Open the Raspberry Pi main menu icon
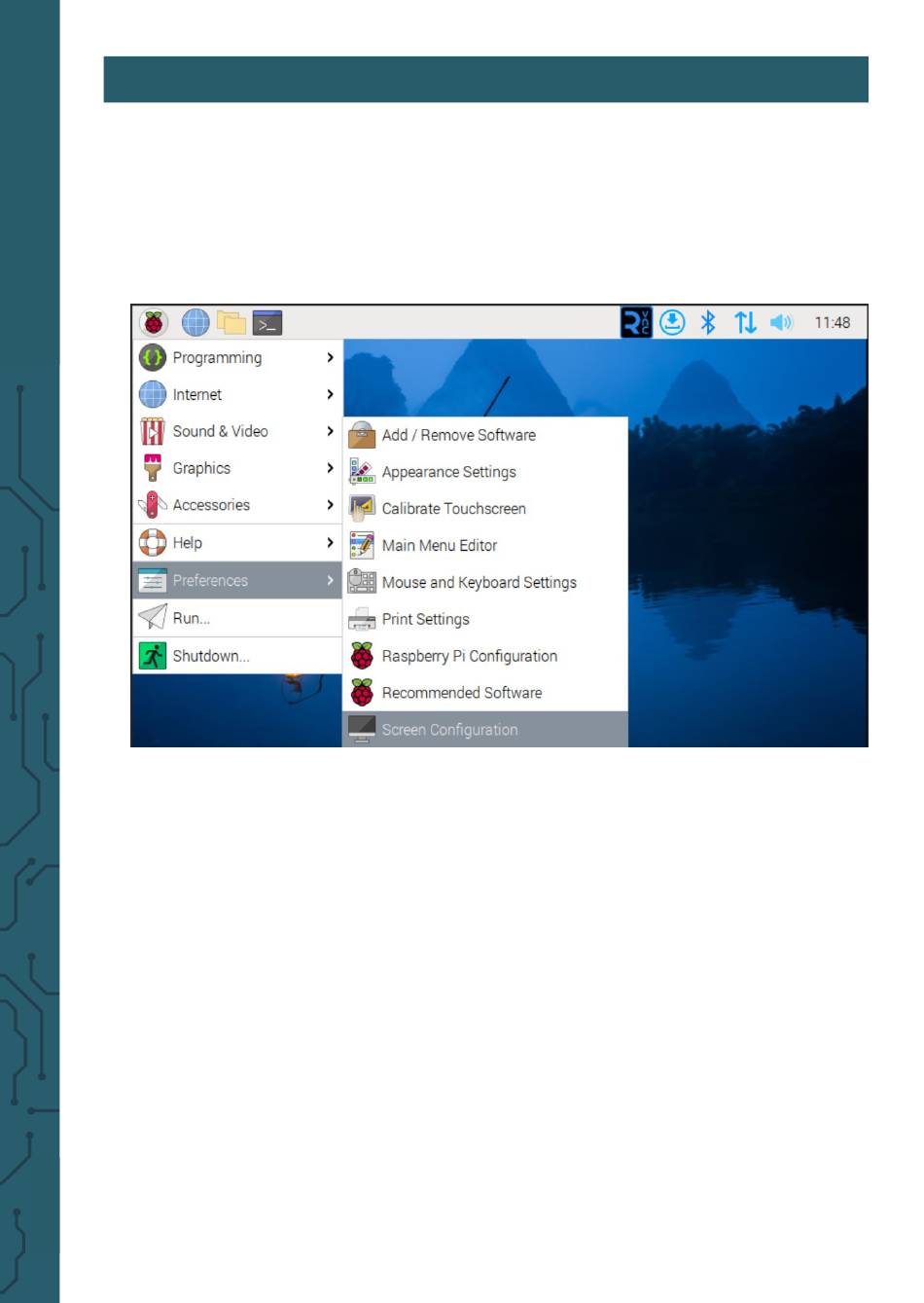 (154, 322)
